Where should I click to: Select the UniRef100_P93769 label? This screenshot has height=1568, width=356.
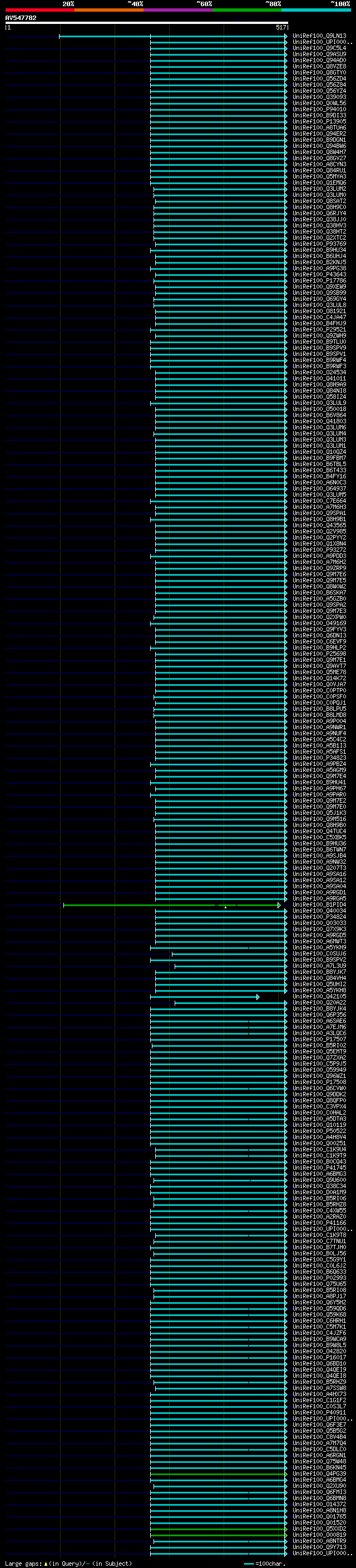click(319, 244)
